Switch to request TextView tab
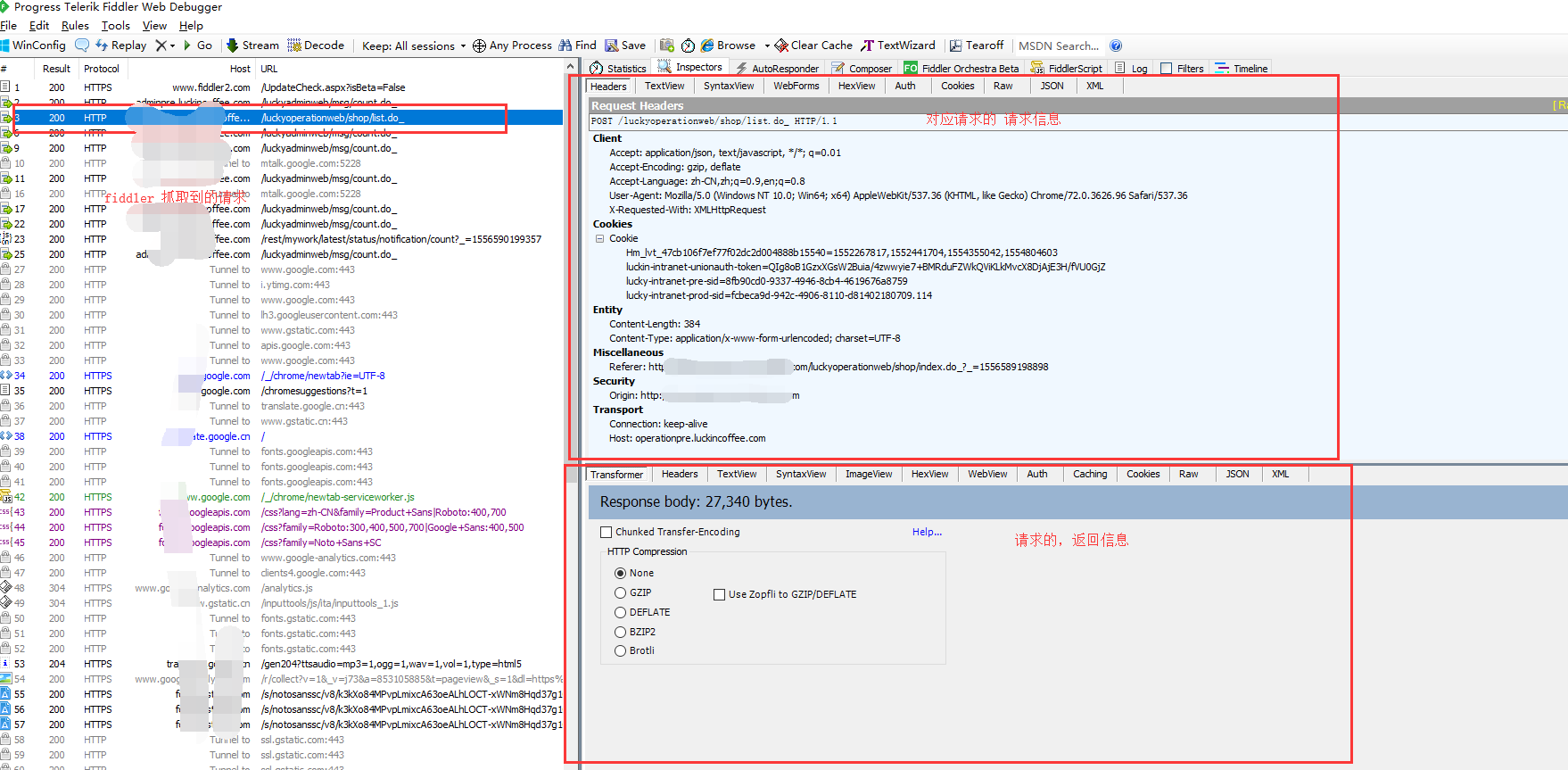 664,86
